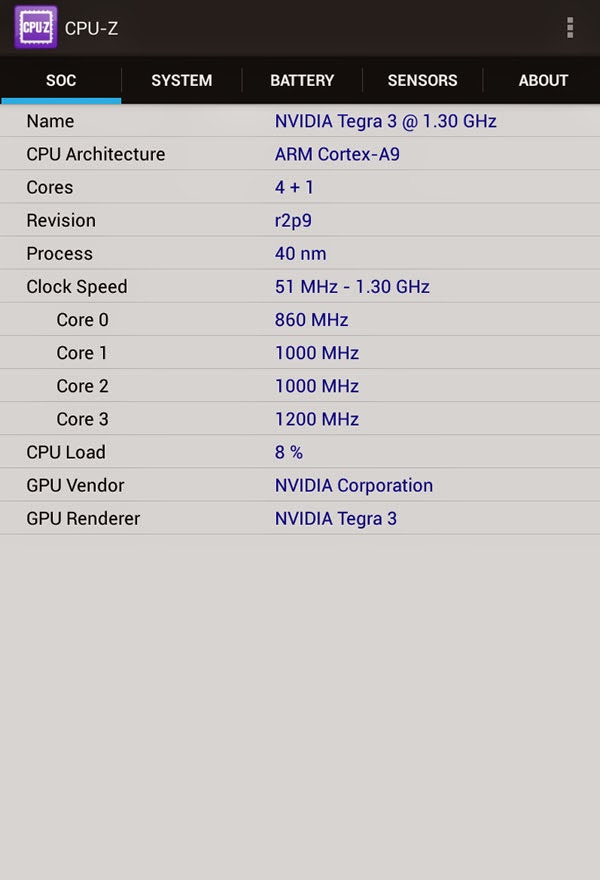
Task: Tap the Revision r2p9 row
Action: [300, 220]
